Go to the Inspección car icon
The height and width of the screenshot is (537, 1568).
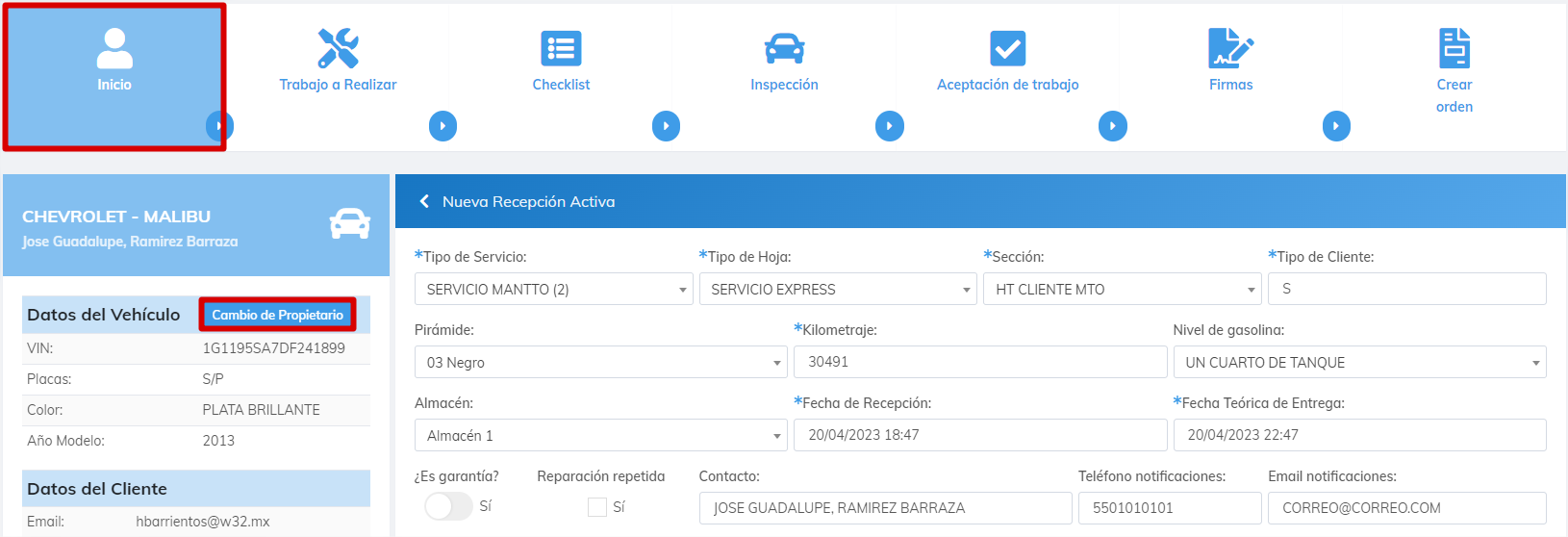pos(784,47)
